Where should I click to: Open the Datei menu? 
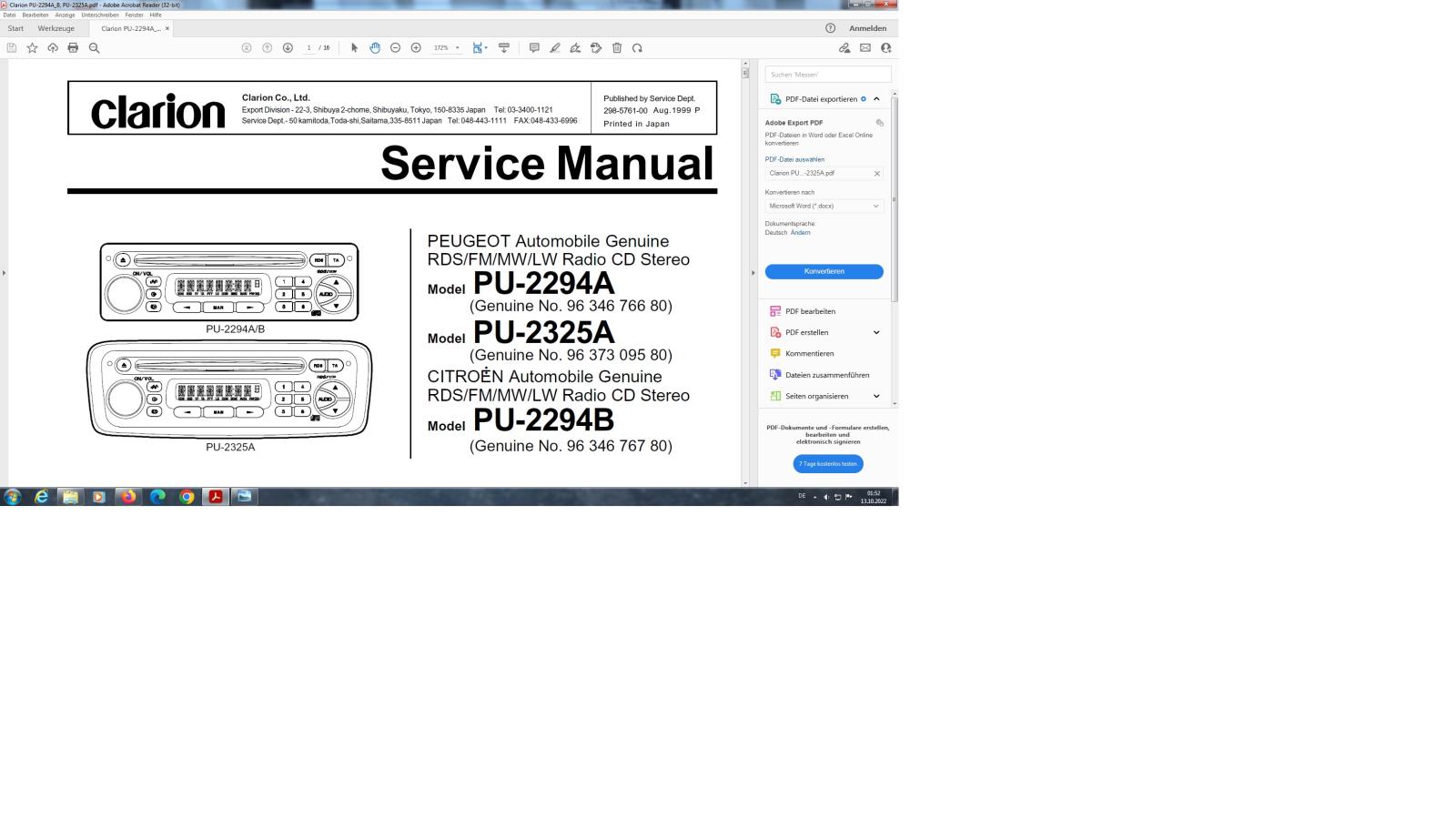10,15
